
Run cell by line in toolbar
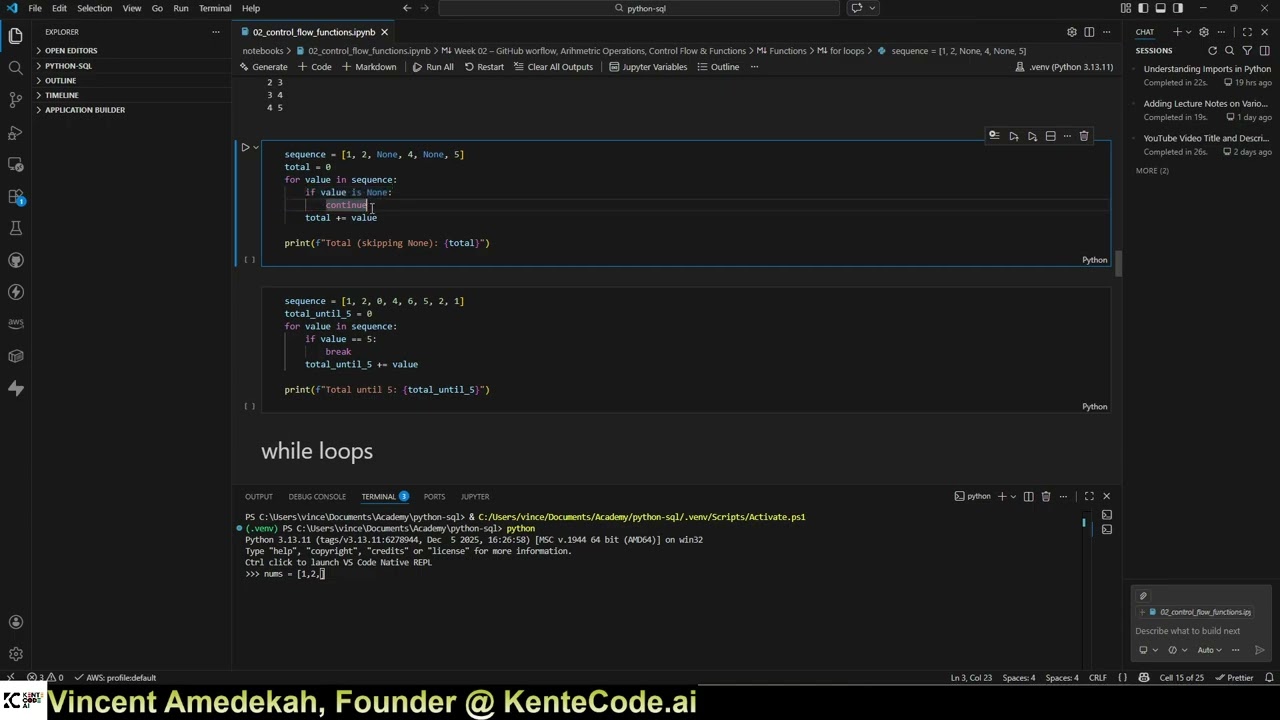tap(994, 136)
